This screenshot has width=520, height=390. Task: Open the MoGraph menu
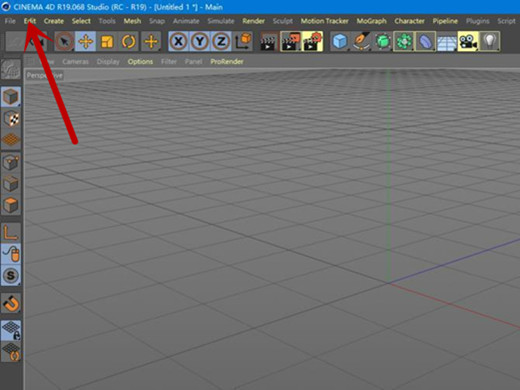(371, 21)
